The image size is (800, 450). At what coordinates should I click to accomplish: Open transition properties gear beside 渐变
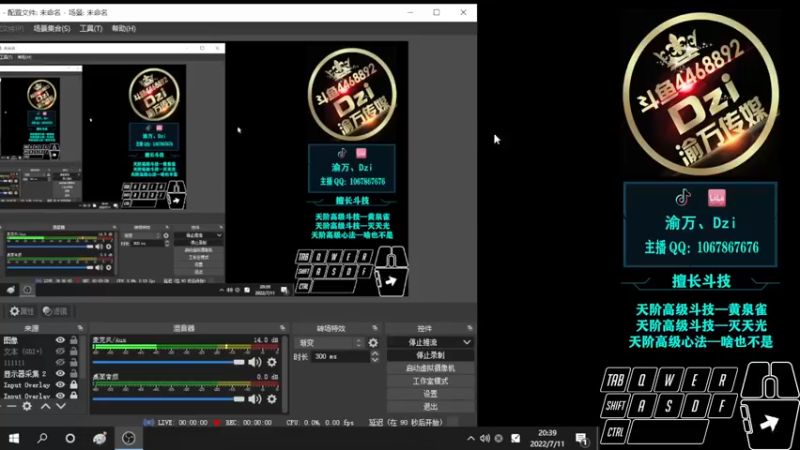tap(373, 343)
